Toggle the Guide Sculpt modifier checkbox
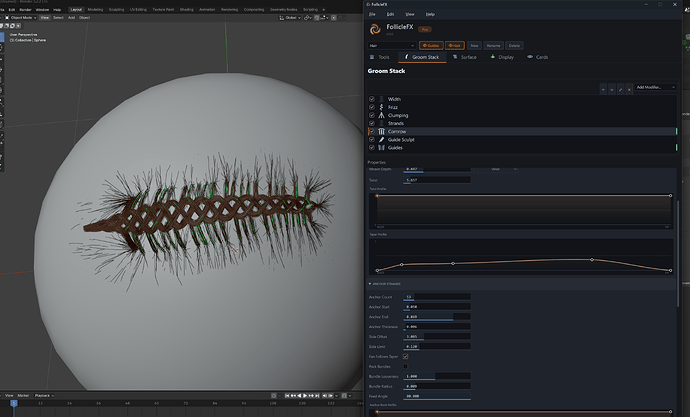 [372, 139]
